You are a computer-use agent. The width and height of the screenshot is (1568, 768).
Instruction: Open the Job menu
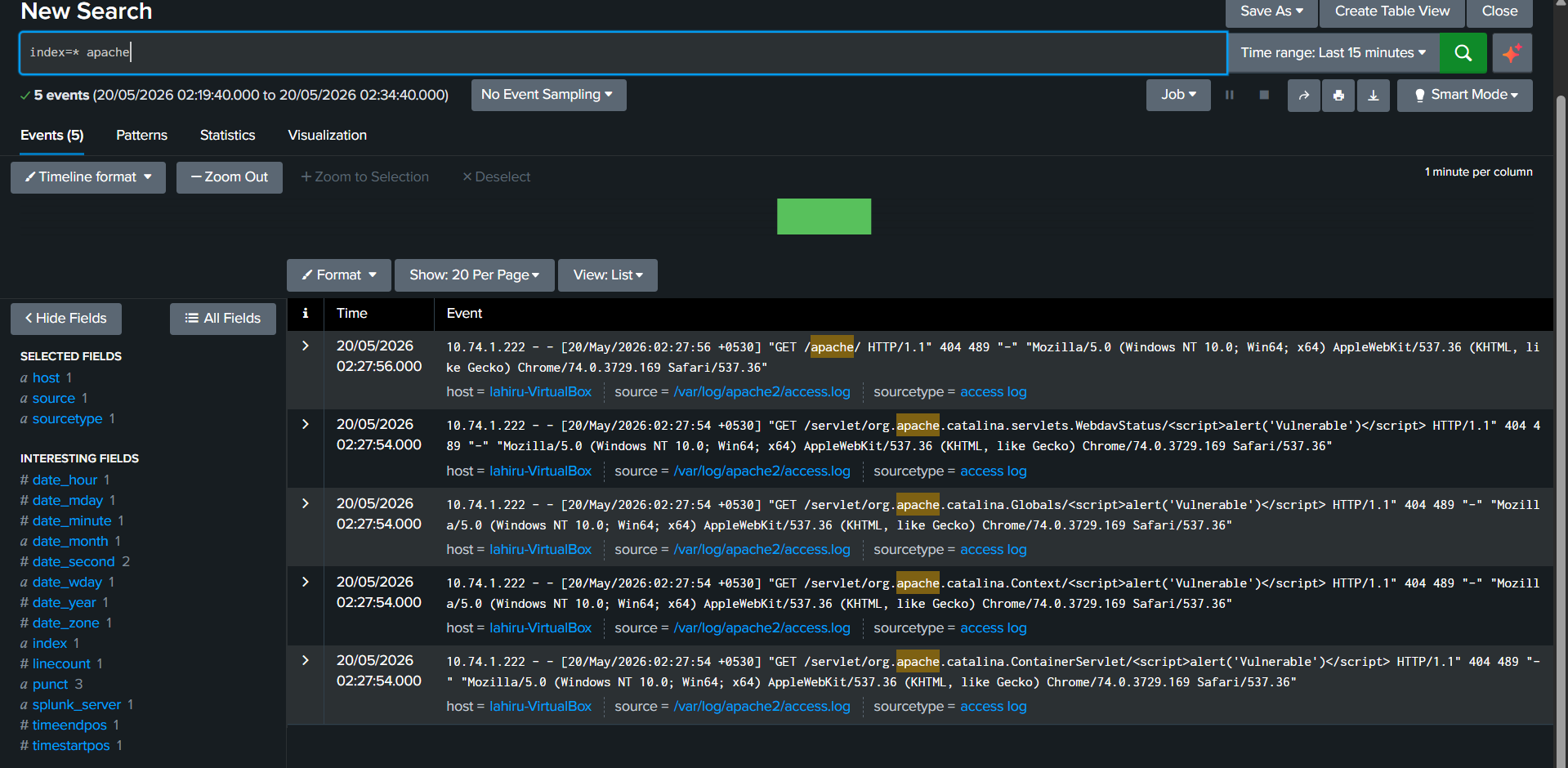click(x=1178, y=95)
